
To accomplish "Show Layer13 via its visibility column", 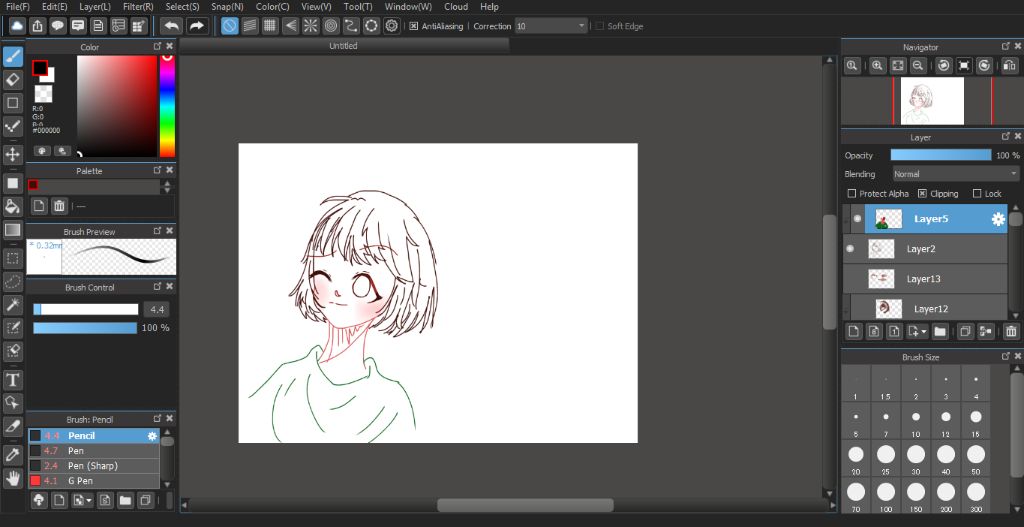I will coord(850,279).
